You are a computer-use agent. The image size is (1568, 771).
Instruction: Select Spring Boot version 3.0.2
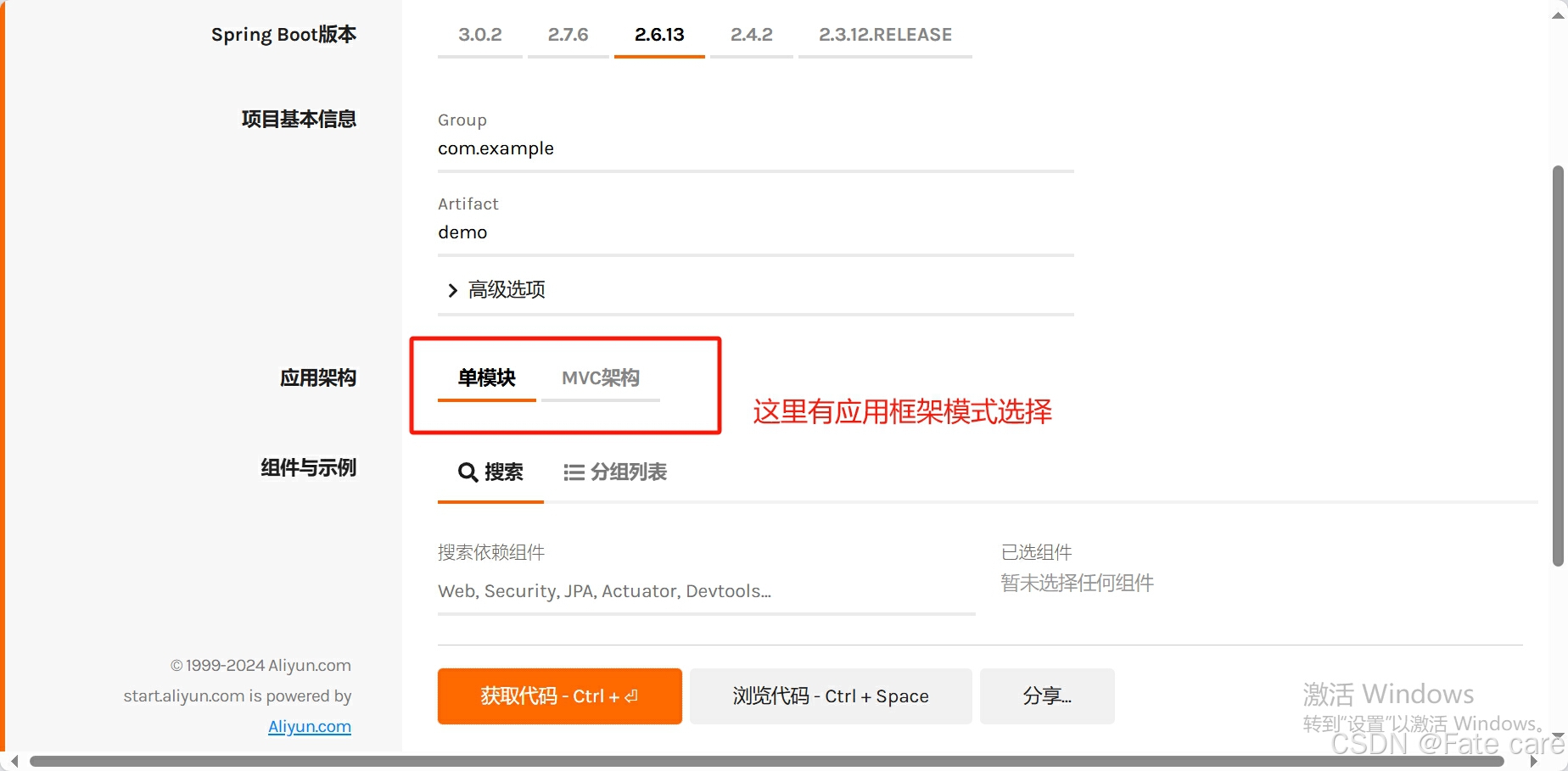pyautogui.click(x=480, y=35)
